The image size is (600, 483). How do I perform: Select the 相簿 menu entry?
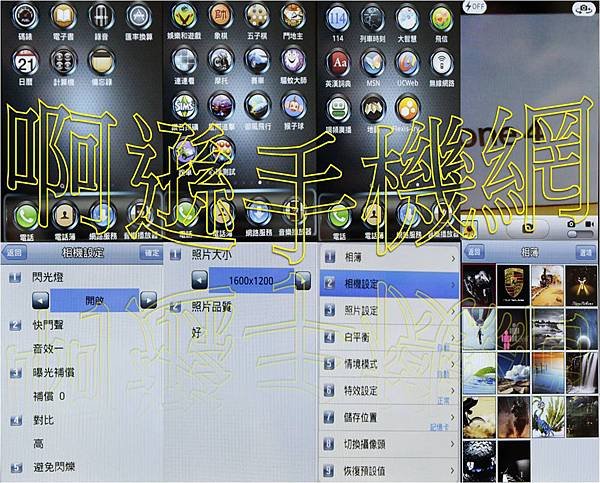(x=389, y=258)
